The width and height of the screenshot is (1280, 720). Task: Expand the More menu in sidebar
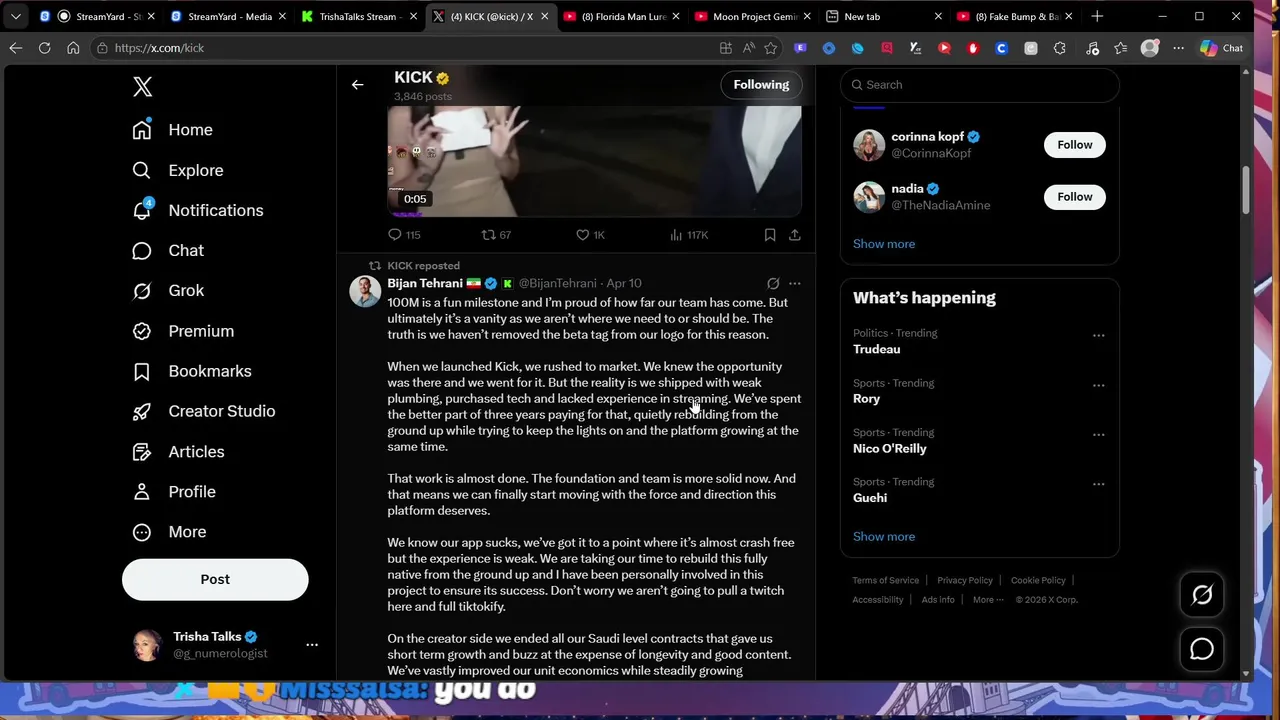(x=169, y=531)
